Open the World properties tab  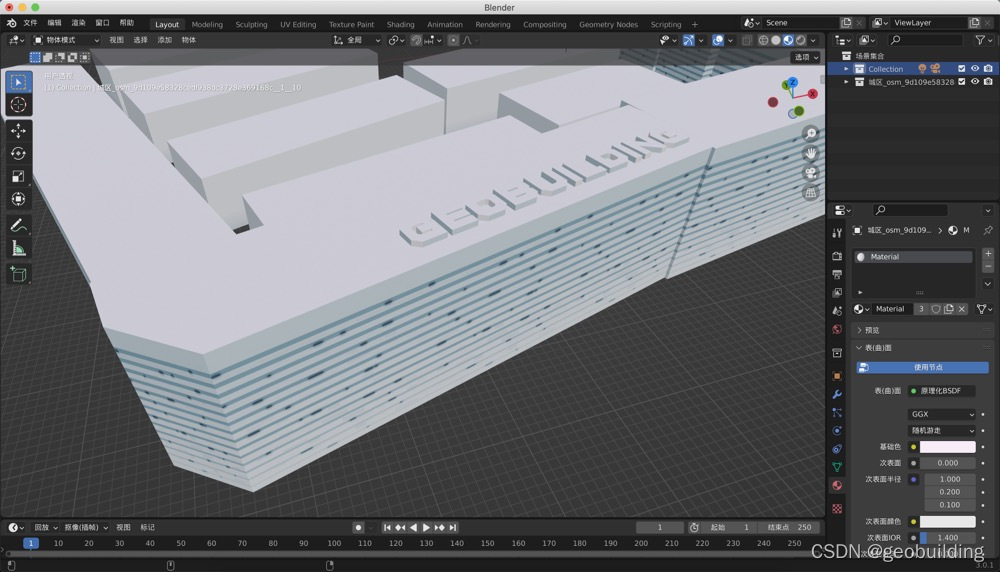[837, 329]
